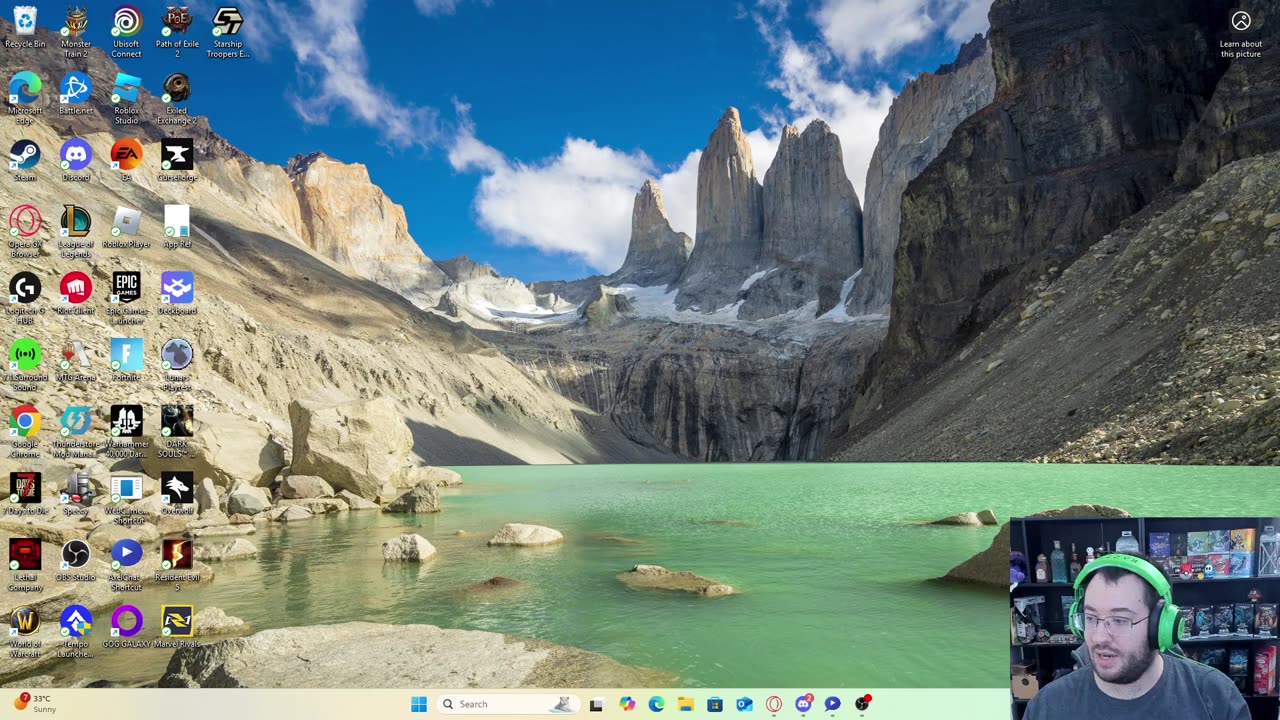Select the MTG Arena desktop icon
Screen dimensions: 1280x720
pos(76,360)
